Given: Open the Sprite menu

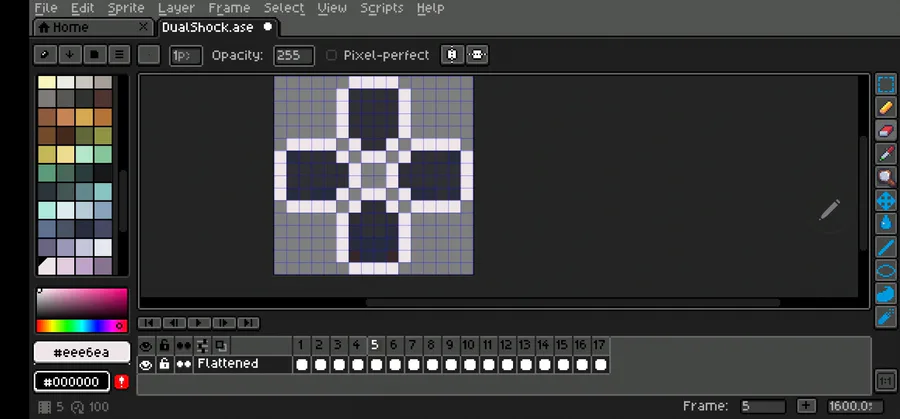Looking at the screenshot, I should pyautogui.click(x=126, y=8).
